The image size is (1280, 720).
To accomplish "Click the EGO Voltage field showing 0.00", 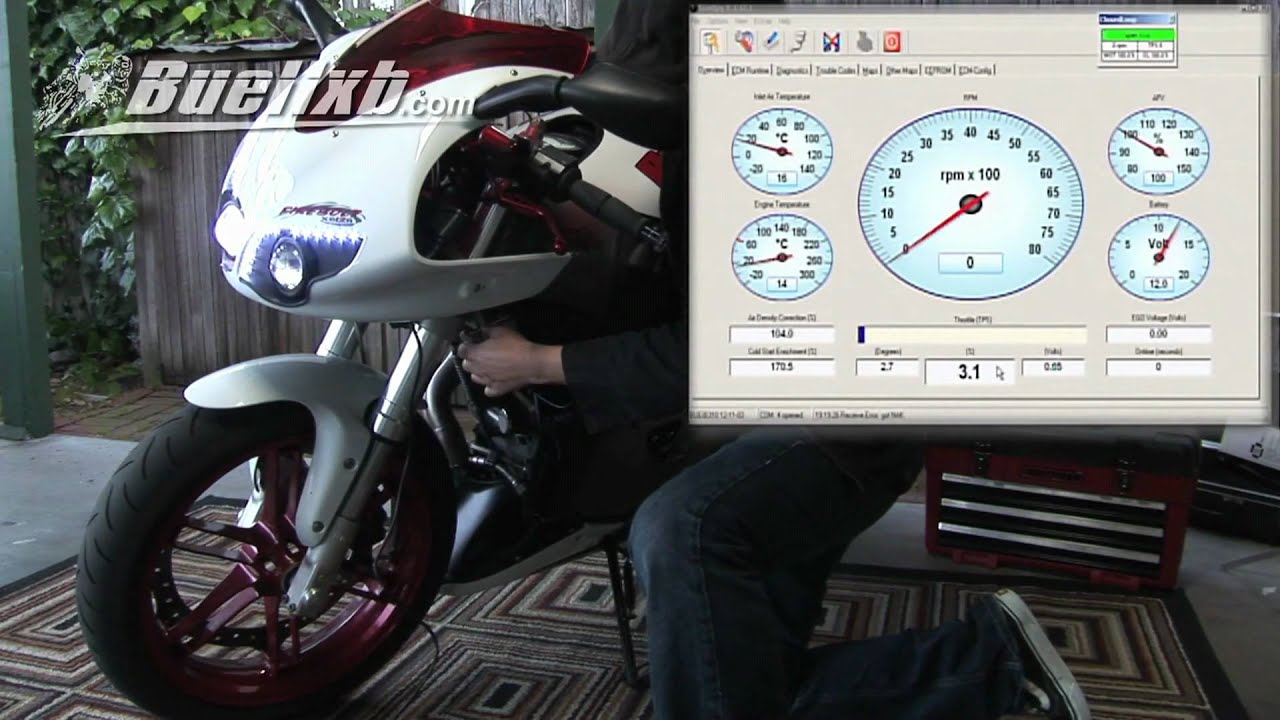I will pyautogui.click(x=1158, y=334).
